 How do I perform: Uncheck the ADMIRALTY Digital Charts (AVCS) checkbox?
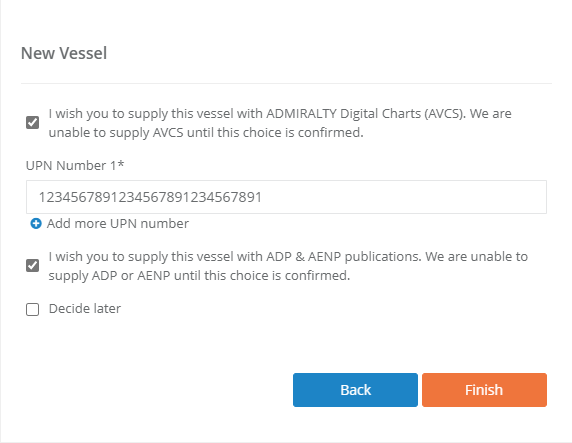32,123
